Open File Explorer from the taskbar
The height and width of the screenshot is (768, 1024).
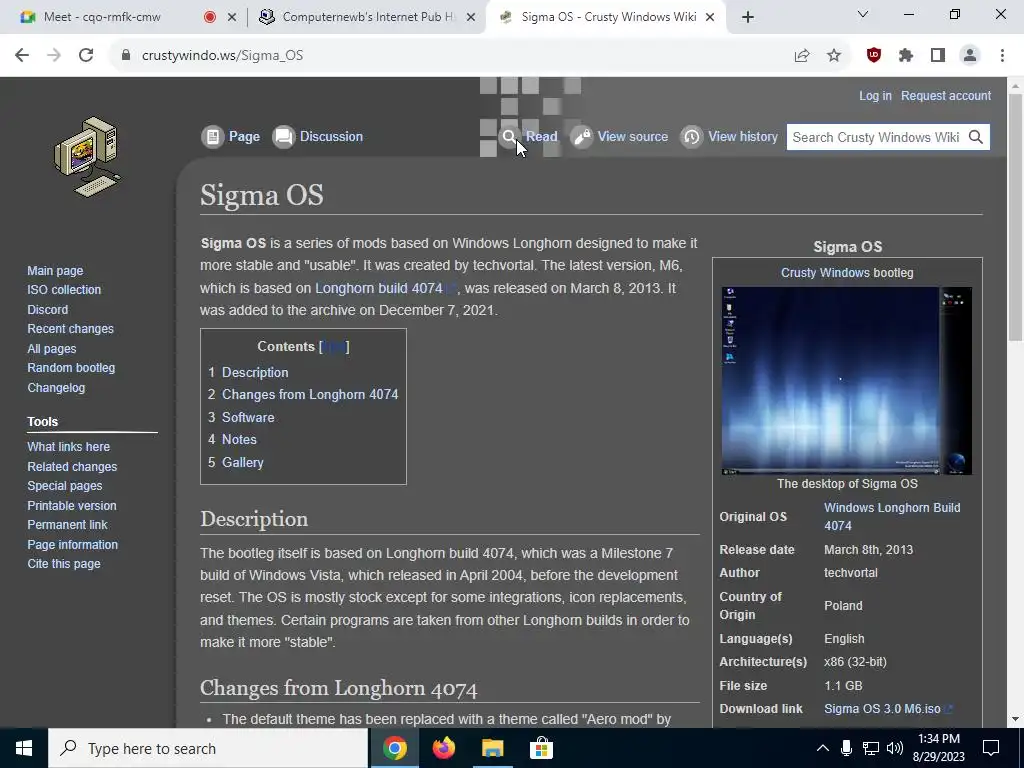[x=492, y=748]
